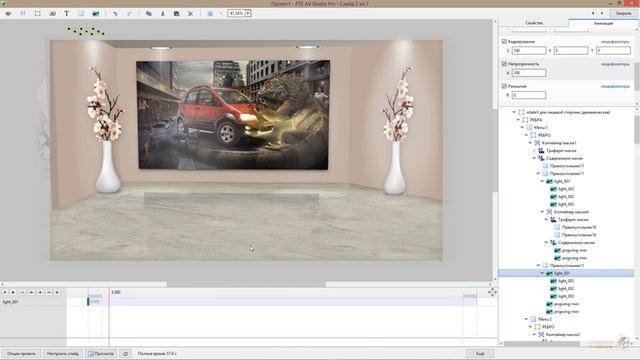Viewport: 640px width, 360px height.
Task: Select the Mask (M) tool in toolbar
Action: 23,13
